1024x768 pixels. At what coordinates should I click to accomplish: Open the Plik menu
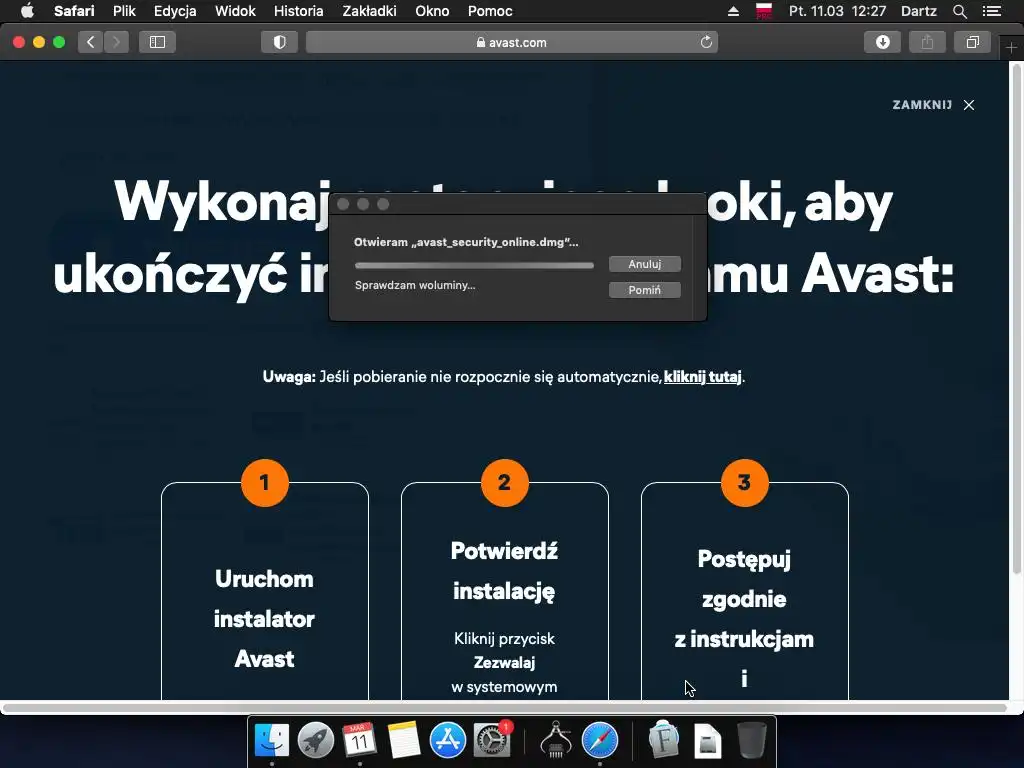124,11
